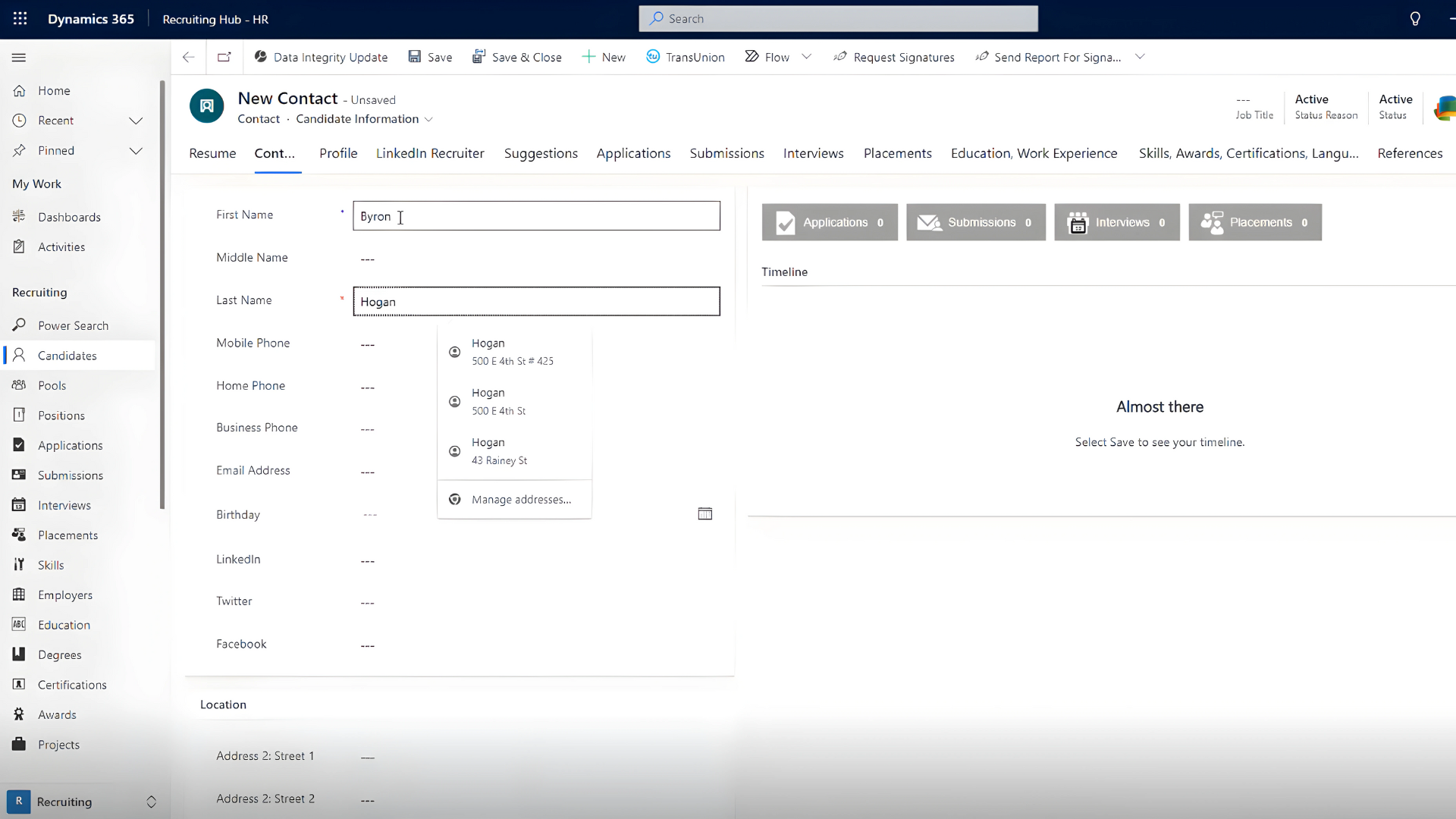Expand the Pinned section chevron

(136, 151)
